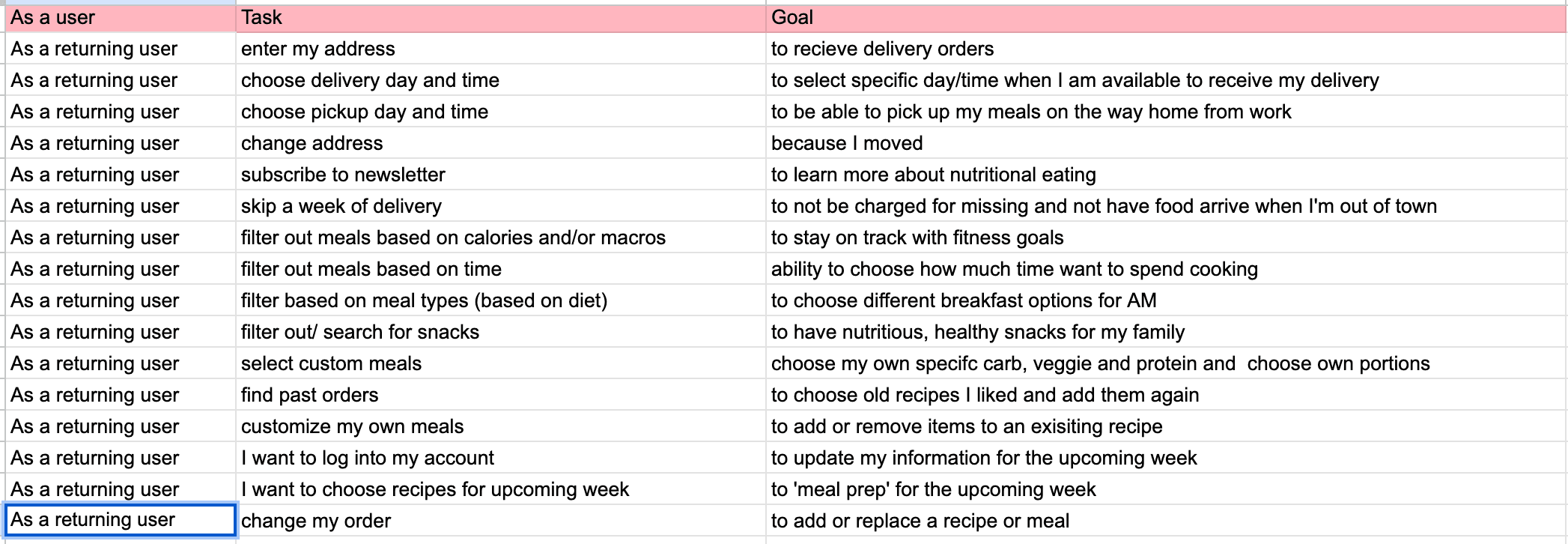Select 'subscribe to newsletter' cell
The width and height of the screenshot is (1568, 544).
(501, 175)
